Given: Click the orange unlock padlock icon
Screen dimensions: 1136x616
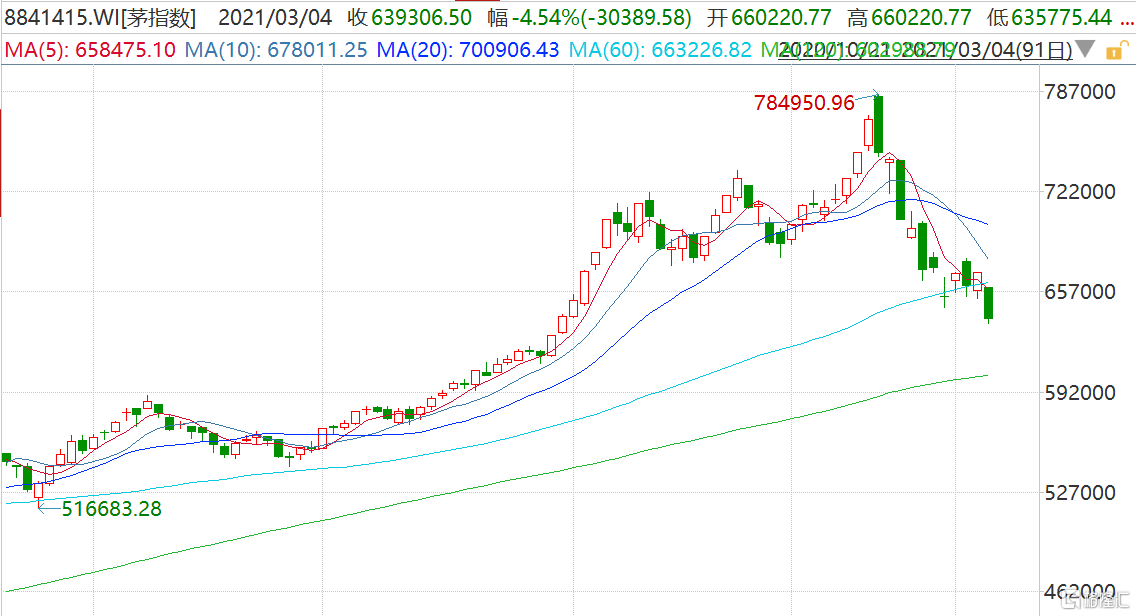Looking at the screenshot, I should pos(1116,50).
